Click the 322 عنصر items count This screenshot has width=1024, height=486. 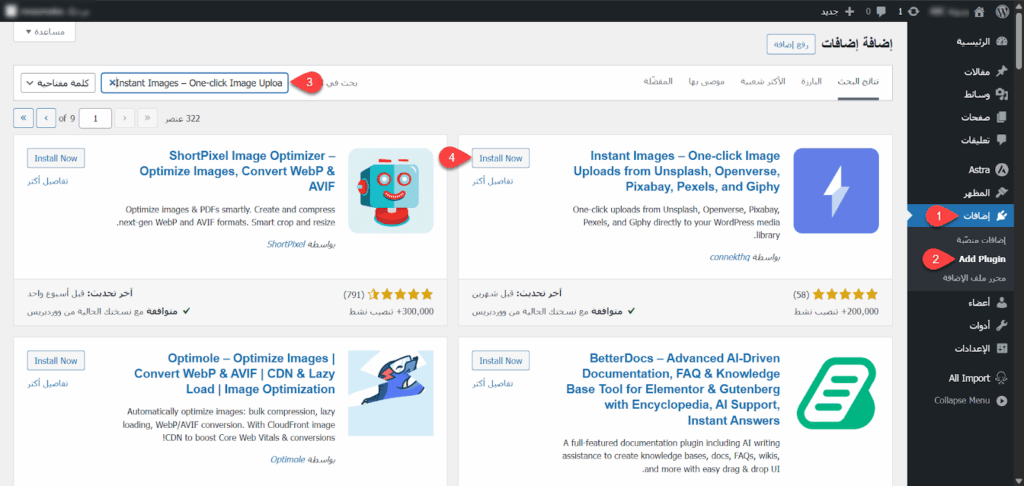coord(182,118)
